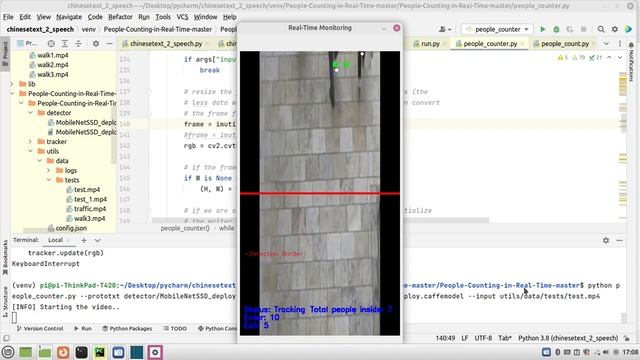Click Run with Coverage icon

click(x=570, y=29)
